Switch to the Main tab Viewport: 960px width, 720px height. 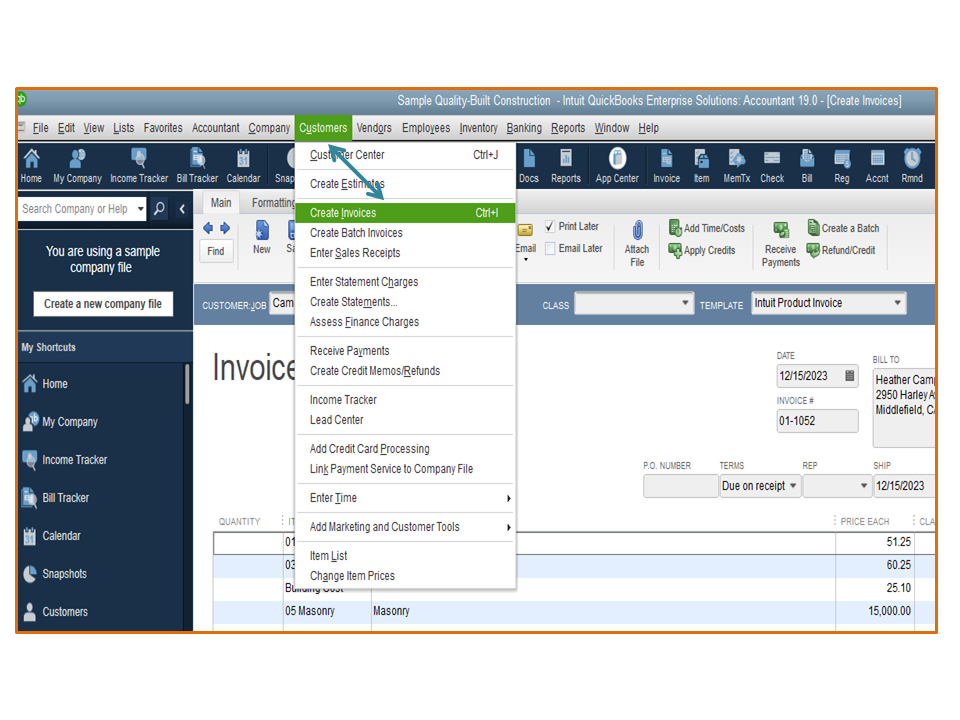pos(221,203)
